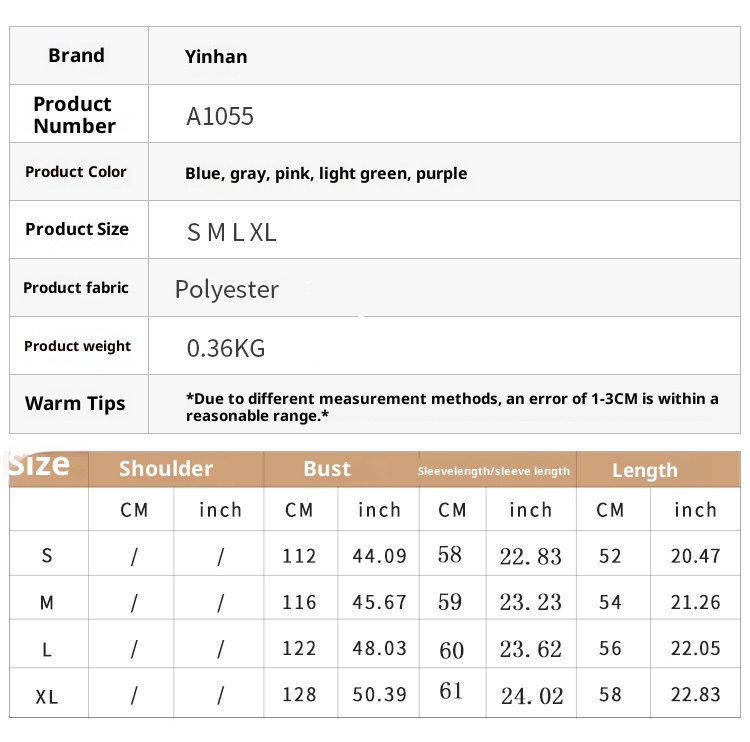Click the Length column header
The image size is (750, 742).
click(645, 470)
